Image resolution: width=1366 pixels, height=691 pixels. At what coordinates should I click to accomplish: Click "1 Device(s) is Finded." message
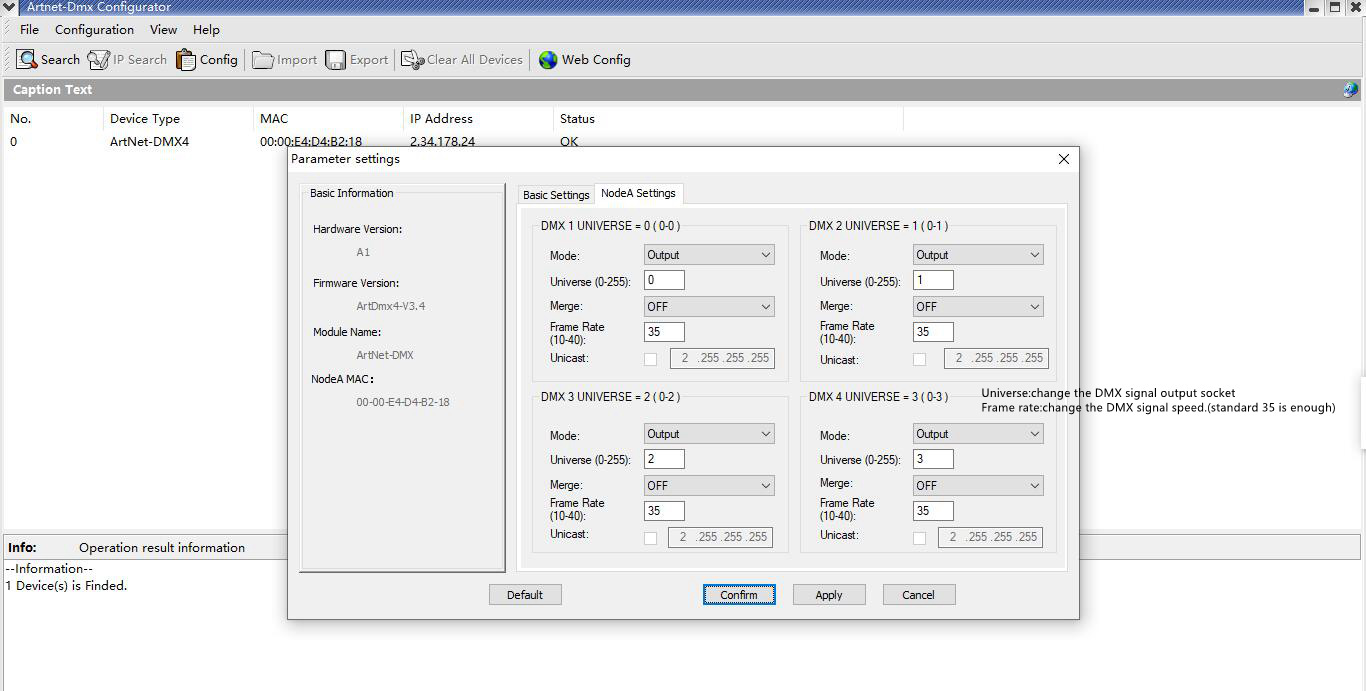point(66,586)
